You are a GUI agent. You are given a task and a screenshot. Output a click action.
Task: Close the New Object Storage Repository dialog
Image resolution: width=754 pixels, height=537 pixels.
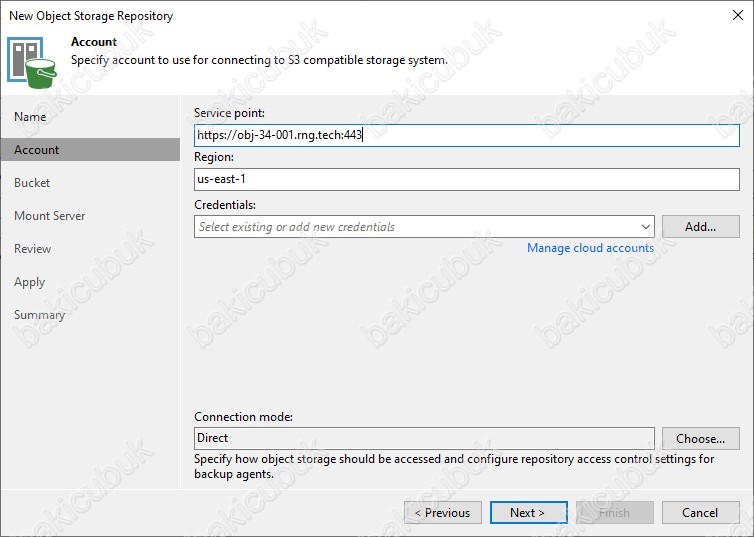point(738,15)
